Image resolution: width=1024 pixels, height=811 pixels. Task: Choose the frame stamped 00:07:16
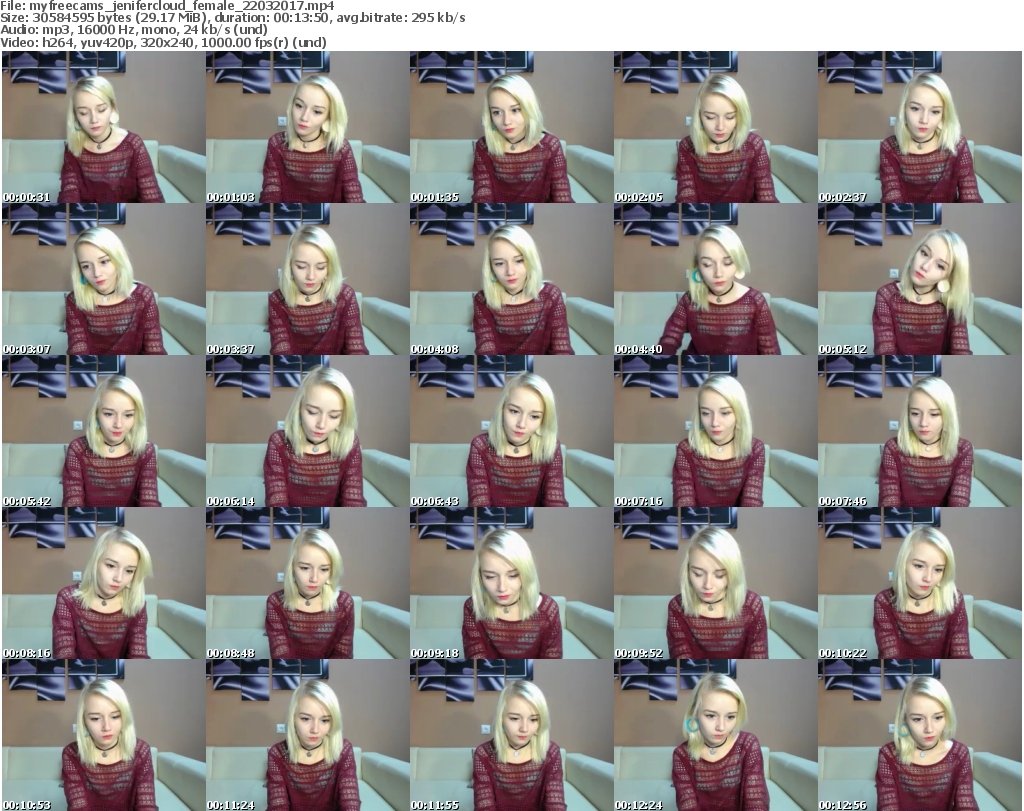coord(715,432)
